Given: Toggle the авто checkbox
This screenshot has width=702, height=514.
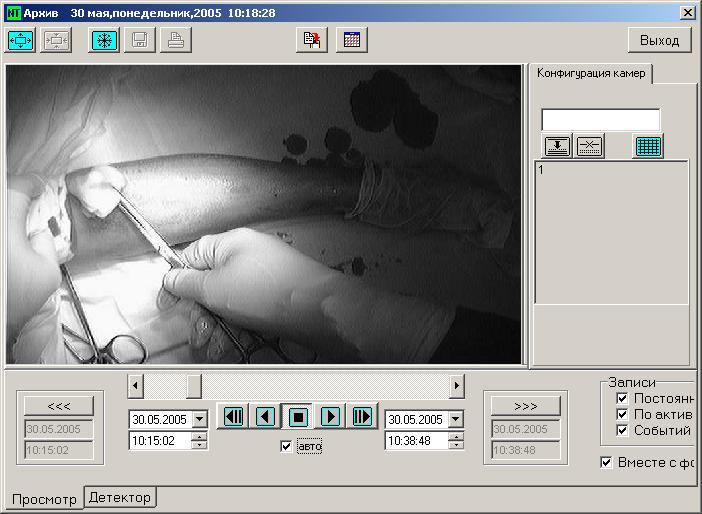Looking at the screenshot, I should [x=287, y=446].
